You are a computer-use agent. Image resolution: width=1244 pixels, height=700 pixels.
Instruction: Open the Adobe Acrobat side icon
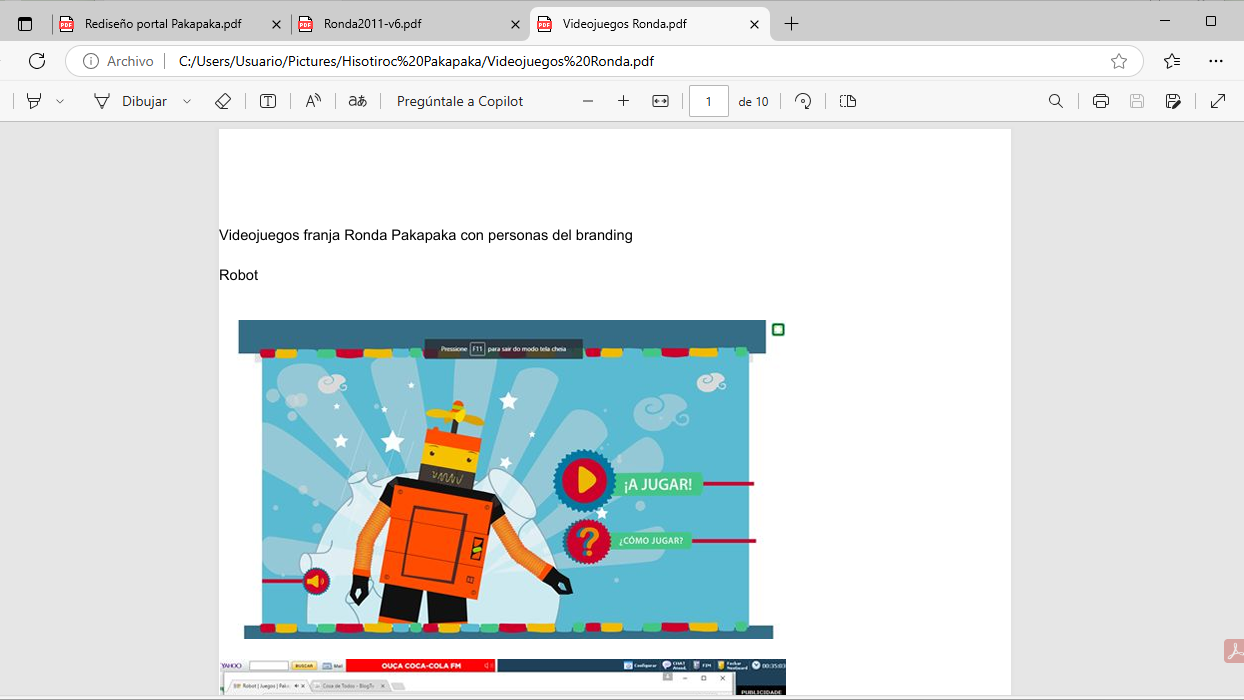point(1234,651)
